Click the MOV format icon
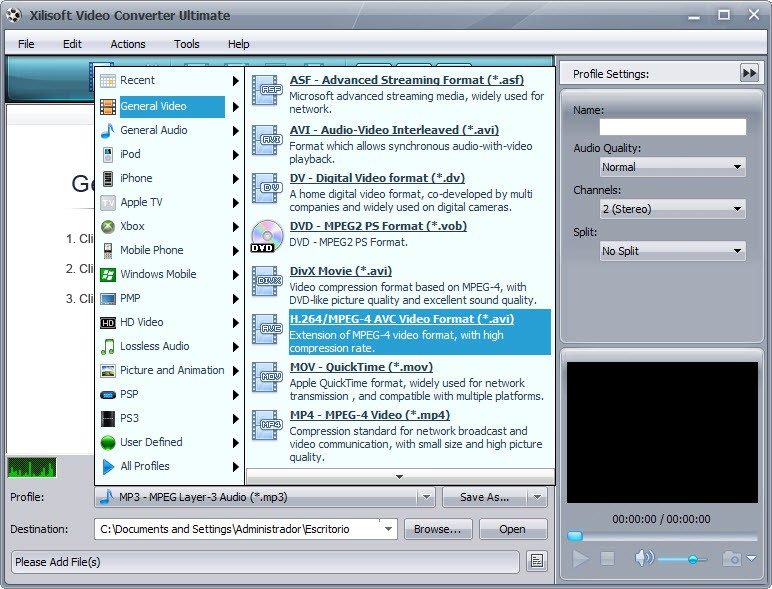Image resolution: width=772 pixels, height=589 pixels. 267,377
